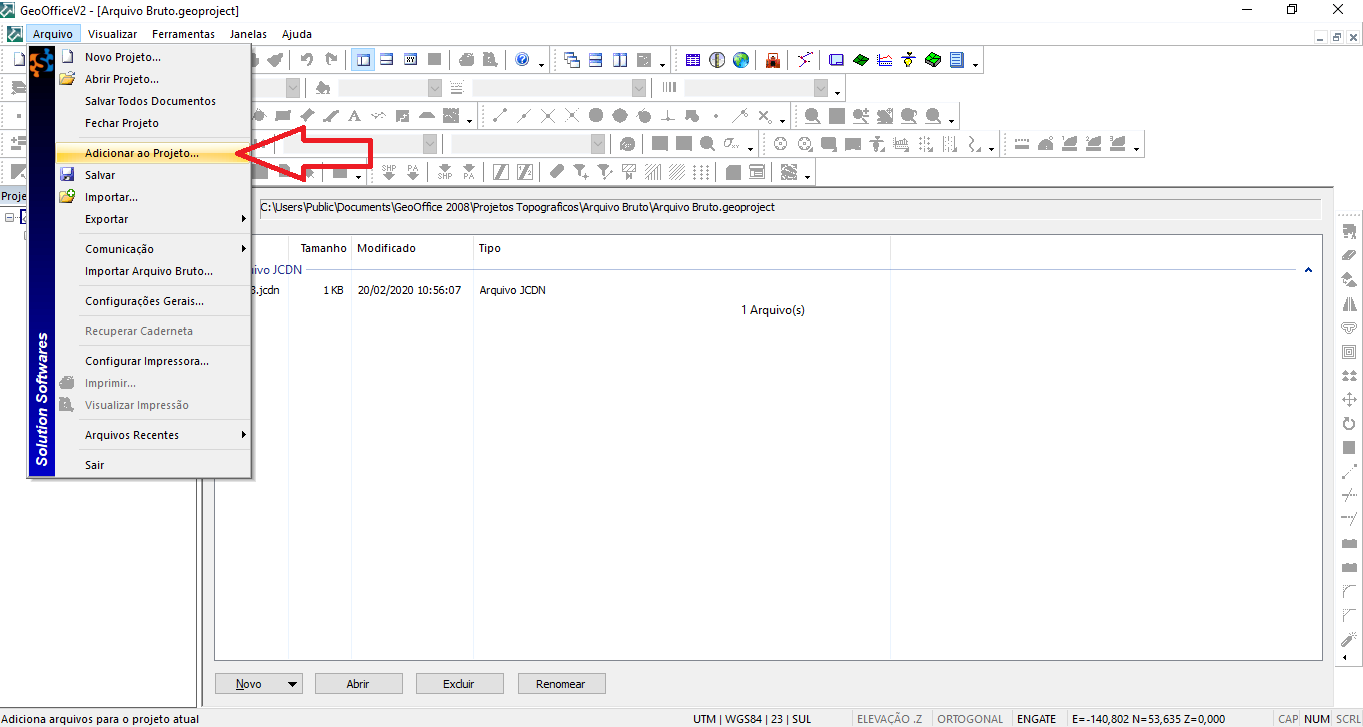Click the cascade windows toolbar icon
Image resolution: width=1363 pixels, height=727 pixels.
[572, 60]
